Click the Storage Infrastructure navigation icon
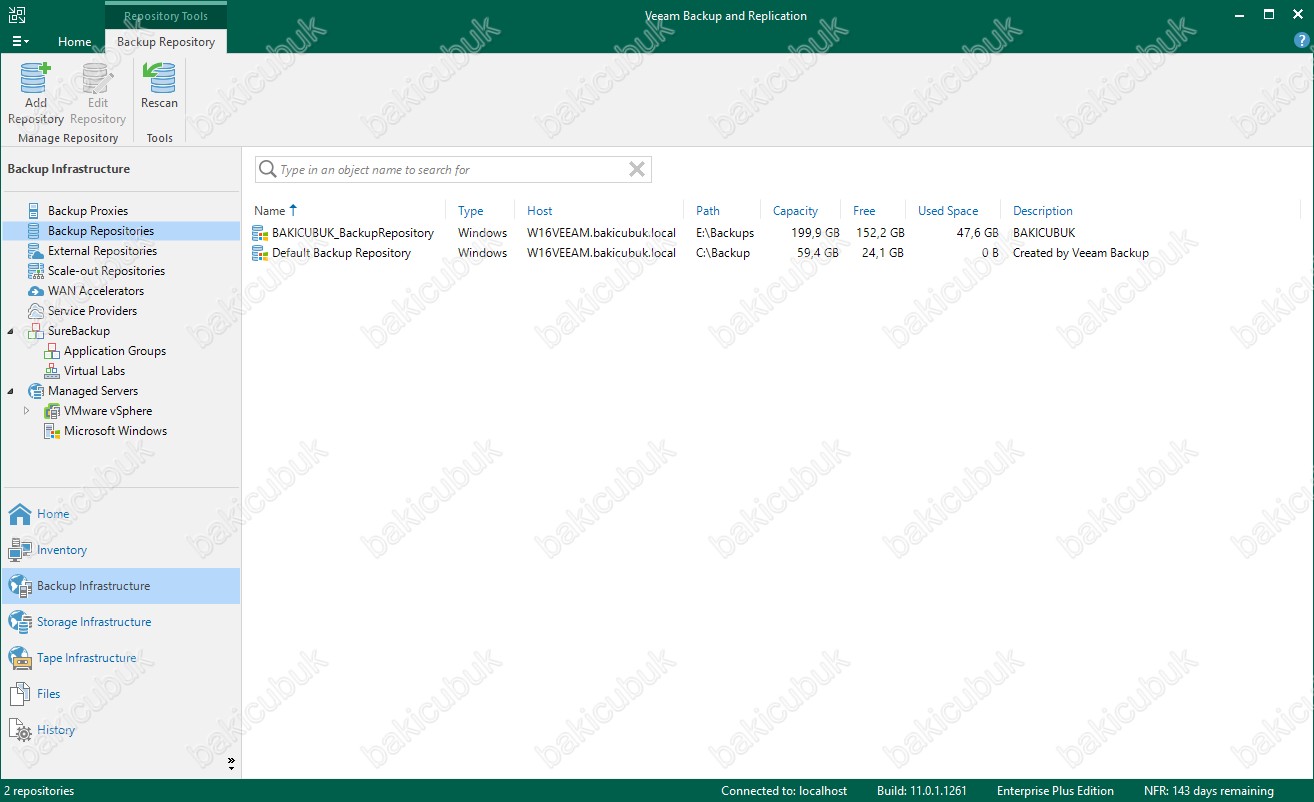The height and width of the screenshot is (802, 1314). [20, 622]
